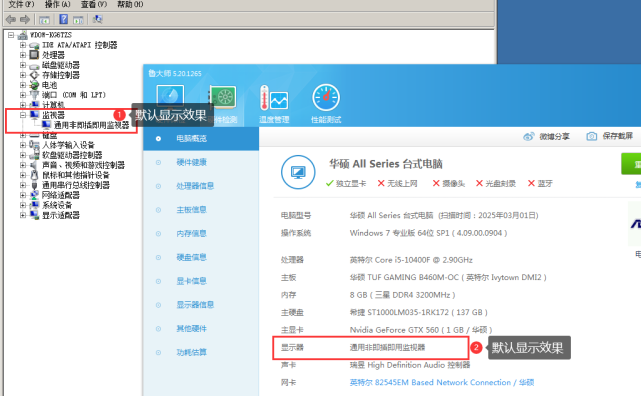Expand the IDE ATA/ATAPI 控制器 node

(x=23, y=45)
